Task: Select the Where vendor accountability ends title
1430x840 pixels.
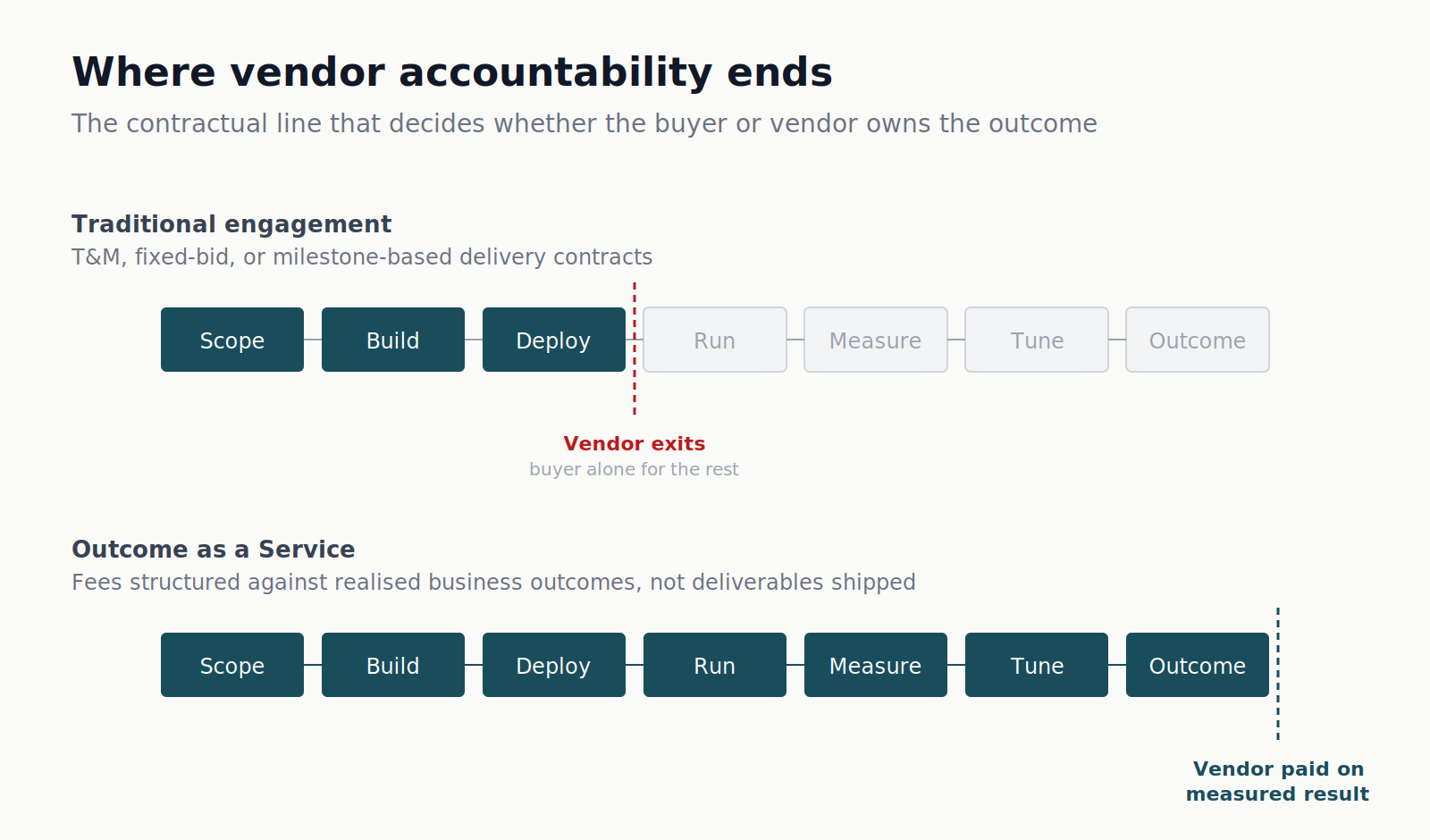Action: pos(452,72)
